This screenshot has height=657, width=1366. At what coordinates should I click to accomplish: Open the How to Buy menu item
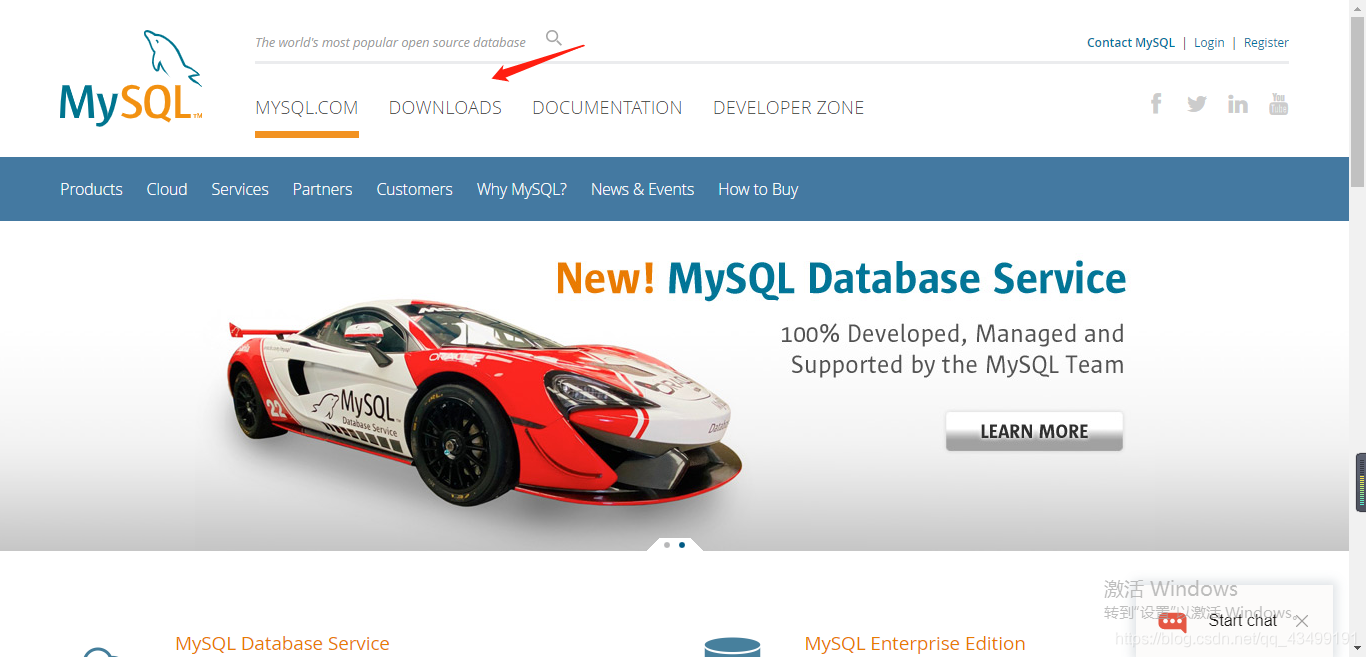[x=758, y=189]
